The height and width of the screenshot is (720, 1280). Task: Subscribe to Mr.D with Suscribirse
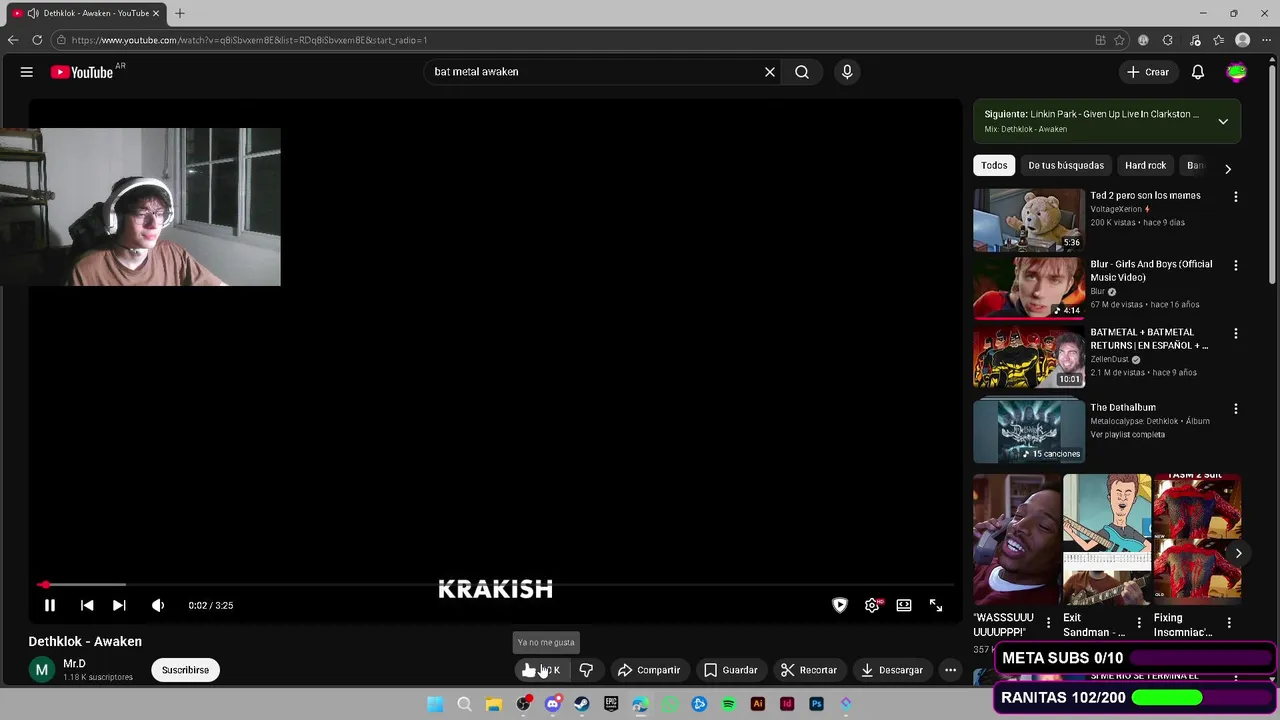(185, 670)
